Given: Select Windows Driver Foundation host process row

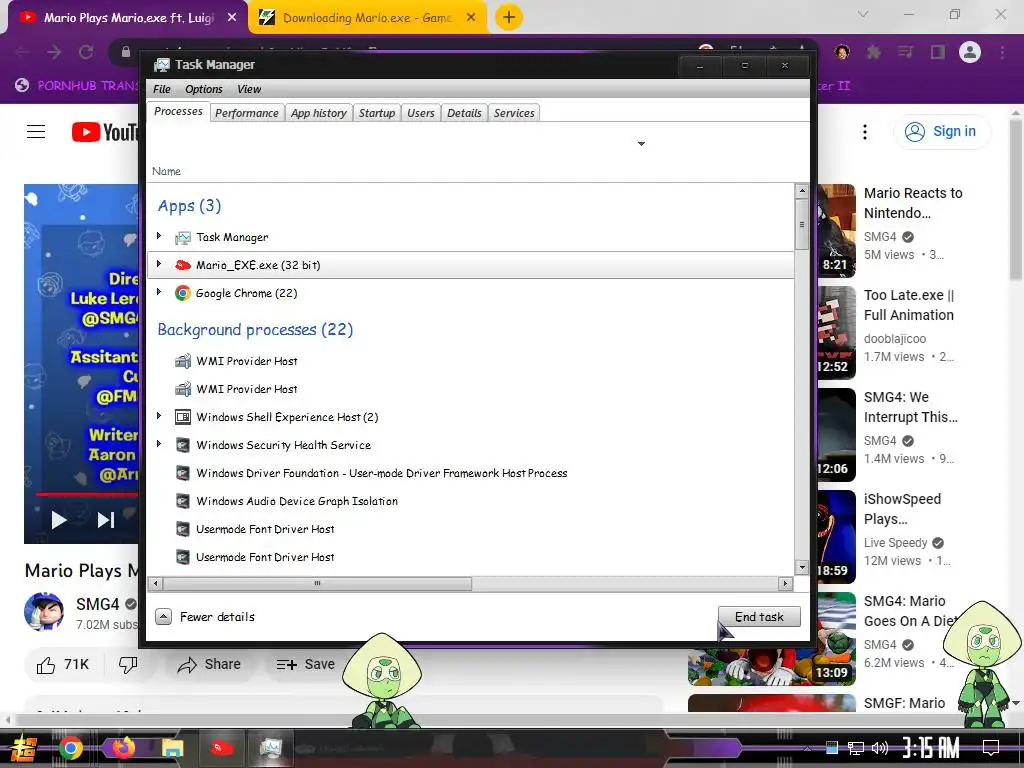Looking at the screenshot, I should (470, 473).
